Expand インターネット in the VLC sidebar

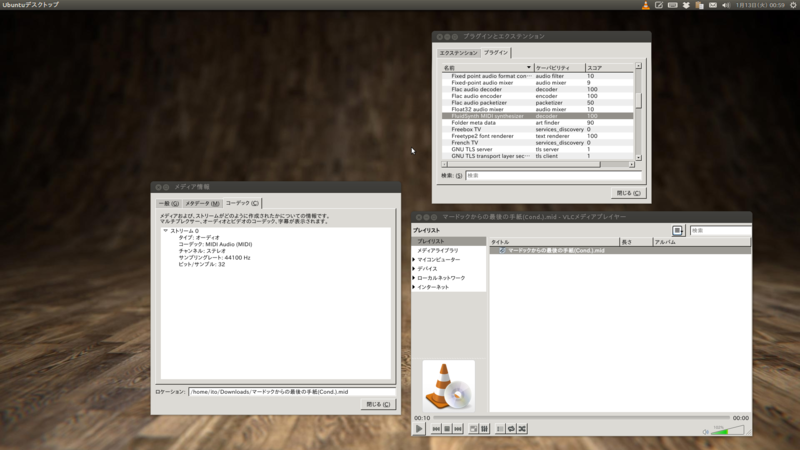tap(414, 287)
